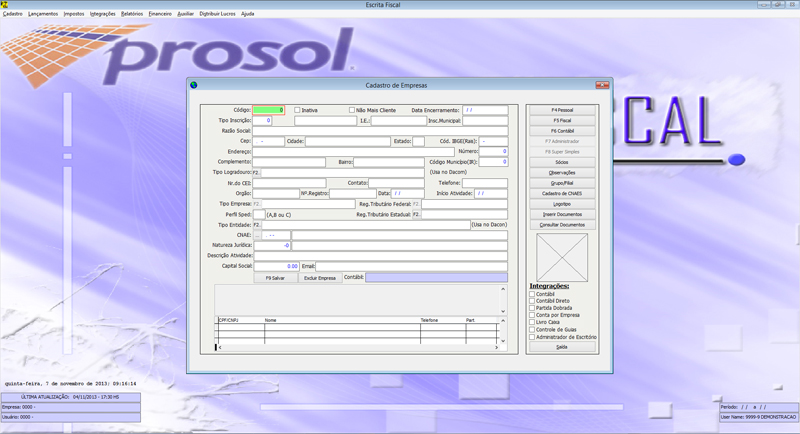Close the Cadastro de Empresas dialog
Screen dimensions: 800x434
[602, 85]
